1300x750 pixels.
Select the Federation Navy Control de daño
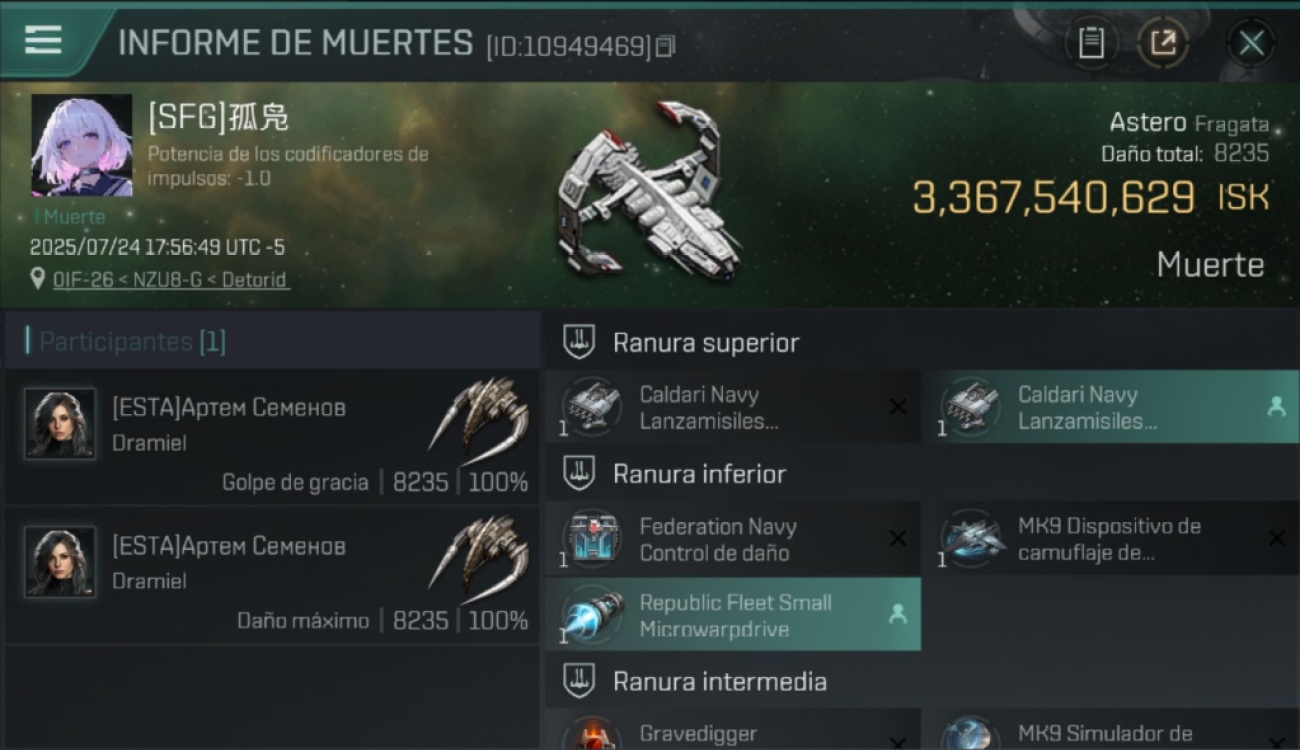coord(733,539)
